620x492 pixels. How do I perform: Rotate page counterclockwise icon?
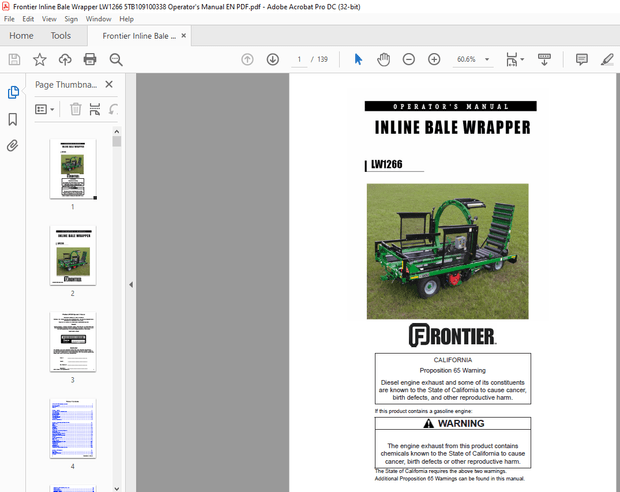coord(113,109)
